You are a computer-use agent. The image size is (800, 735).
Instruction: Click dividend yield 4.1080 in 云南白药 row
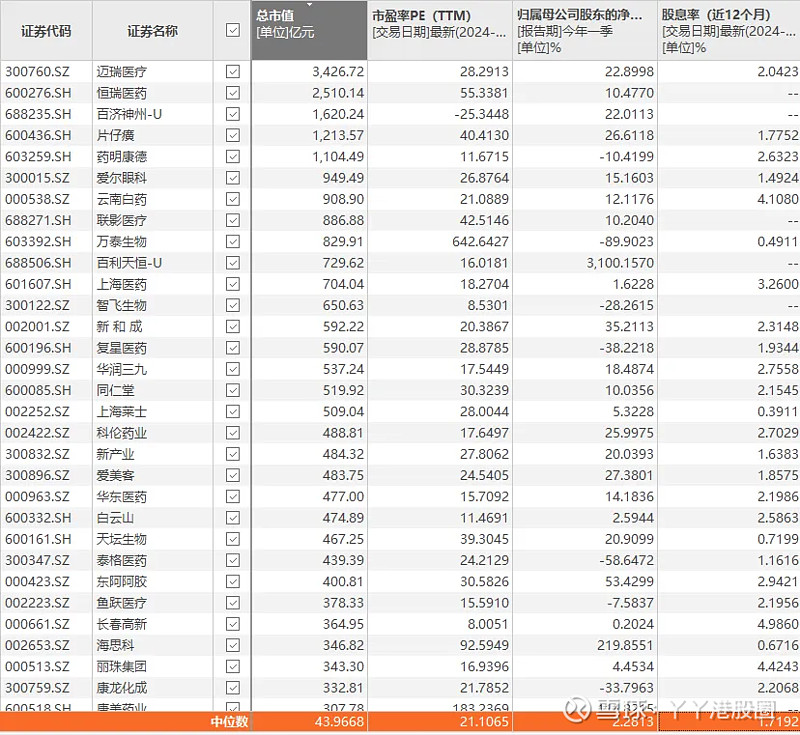point(778,199)
